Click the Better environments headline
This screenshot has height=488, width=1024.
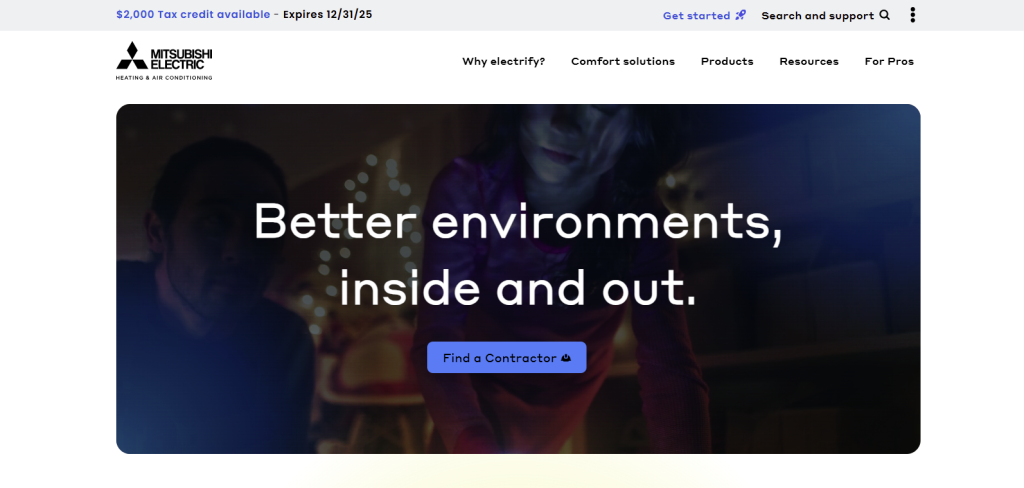coord(518,253)
